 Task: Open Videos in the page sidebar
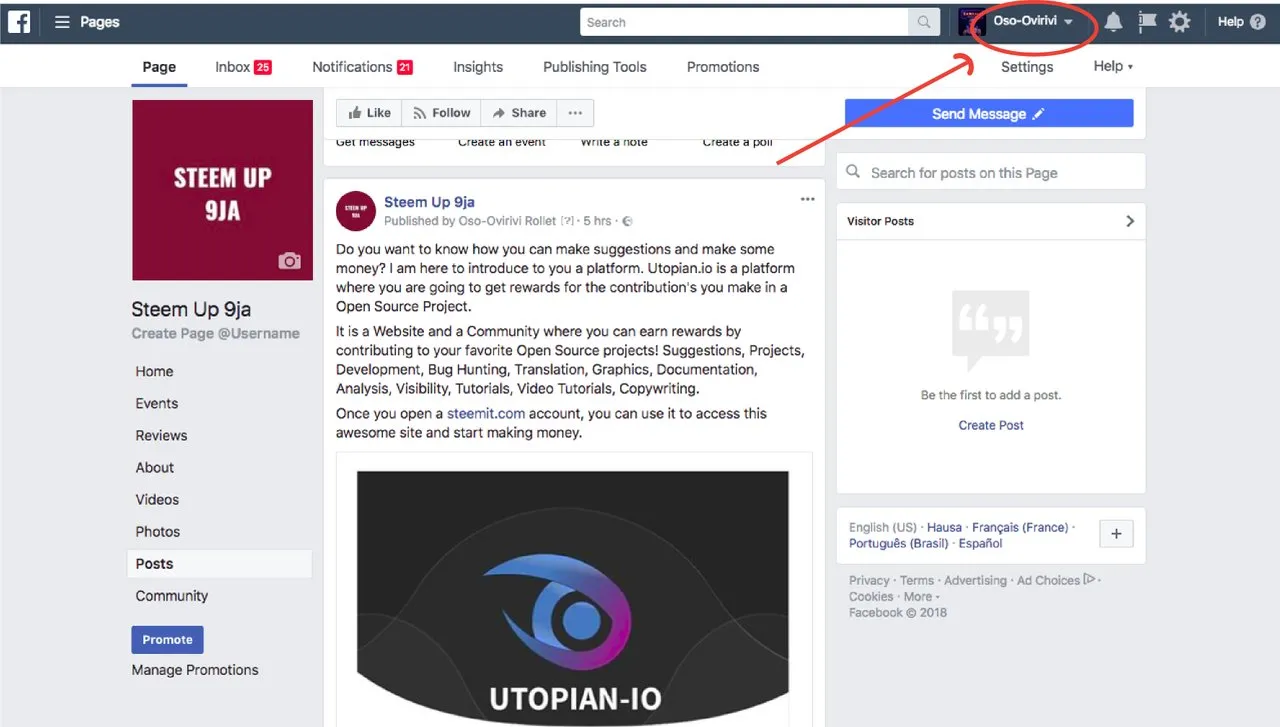(x=158, y=499)
